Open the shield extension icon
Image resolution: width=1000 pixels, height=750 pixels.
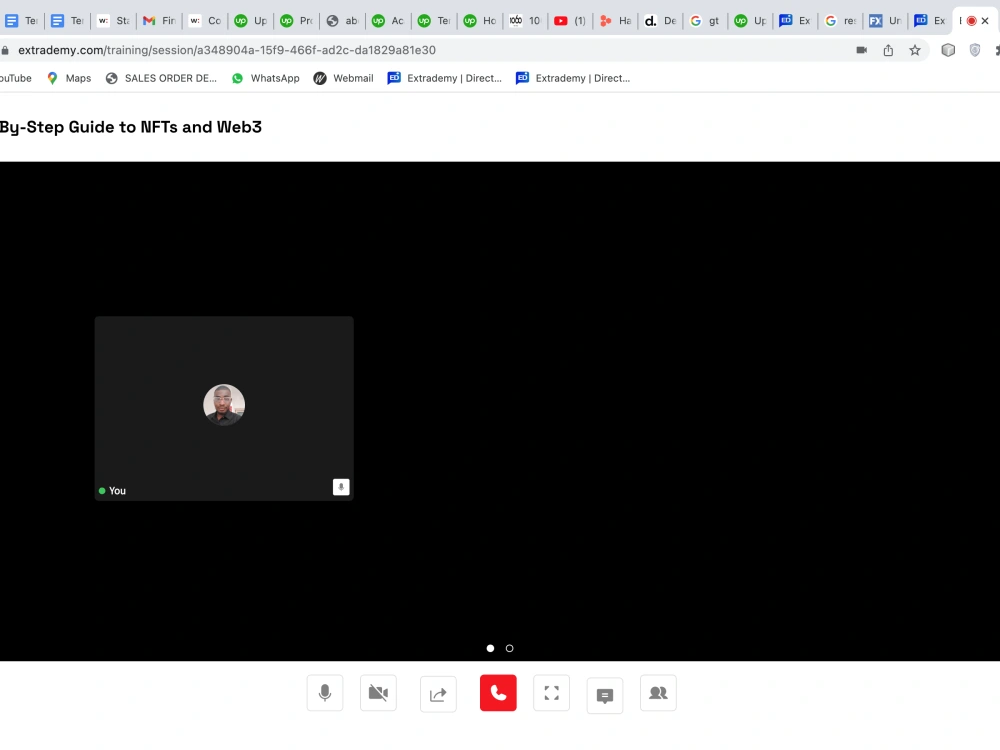point(975,50)
